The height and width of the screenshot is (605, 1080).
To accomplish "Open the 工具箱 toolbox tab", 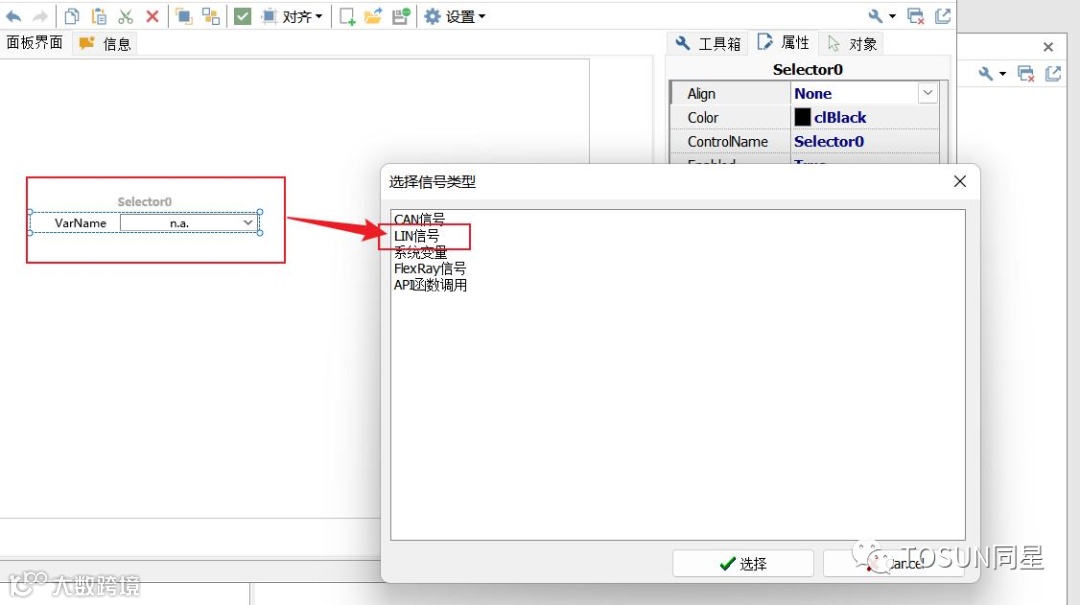I will click(708, 43).
